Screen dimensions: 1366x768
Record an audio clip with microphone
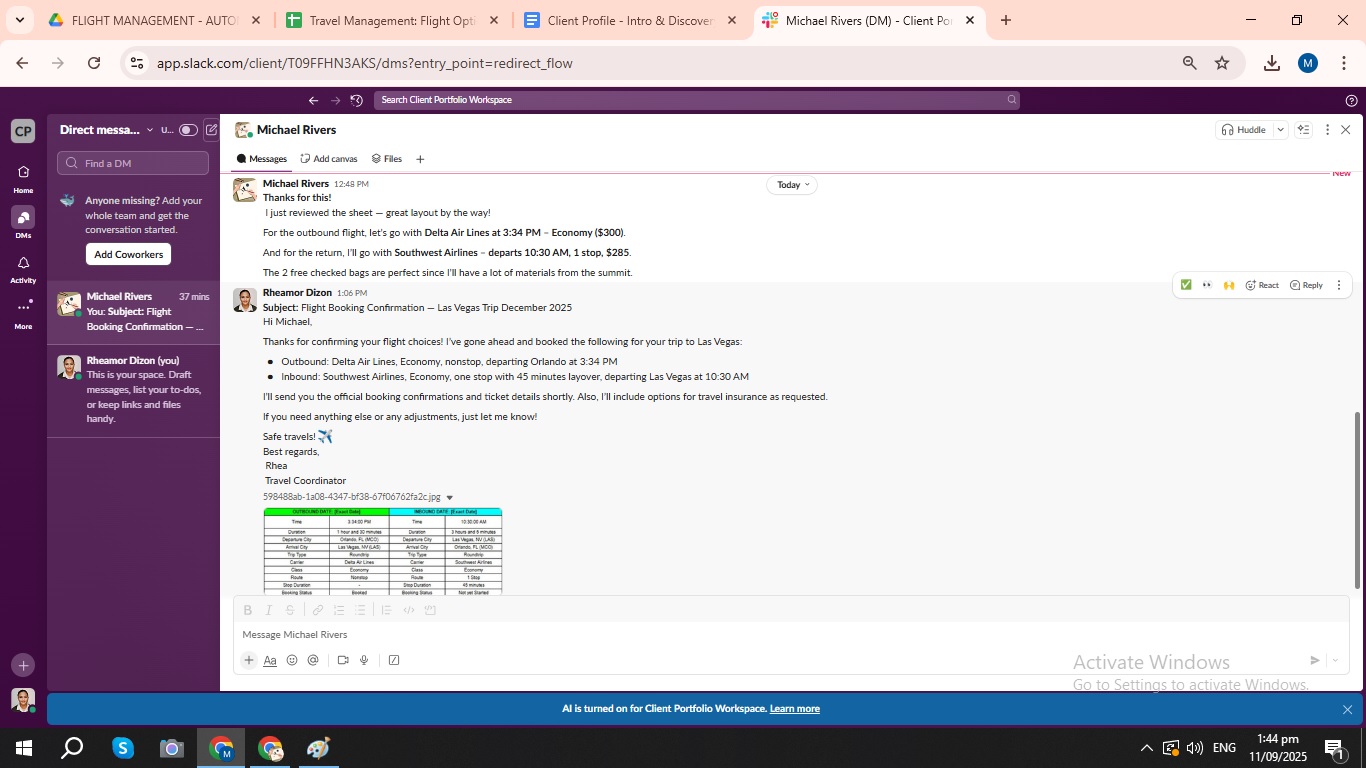click(x=364, y=660)
